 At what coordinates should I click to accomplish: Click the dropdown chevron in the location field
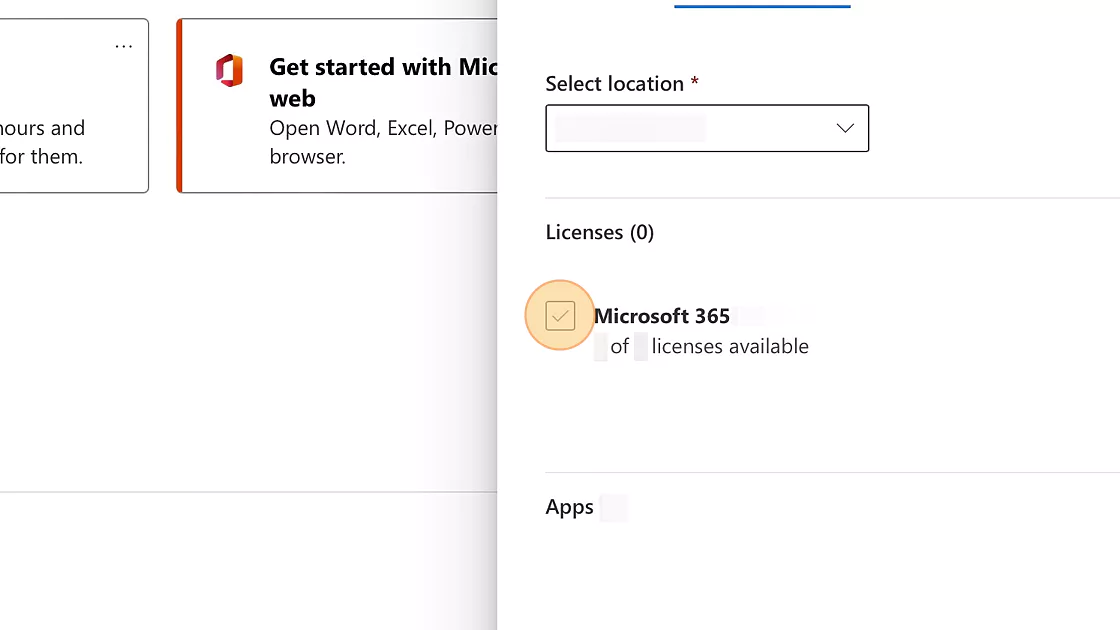click(843, 128)
